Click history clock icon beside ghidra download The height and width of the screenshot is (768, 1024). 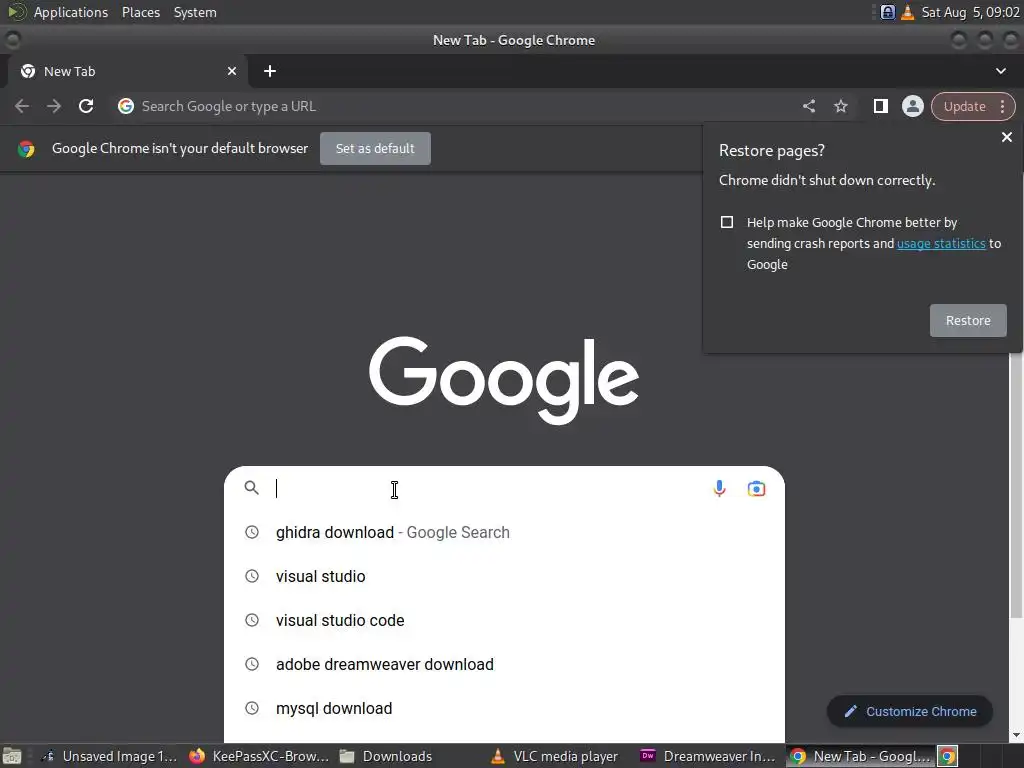point(251,532)
